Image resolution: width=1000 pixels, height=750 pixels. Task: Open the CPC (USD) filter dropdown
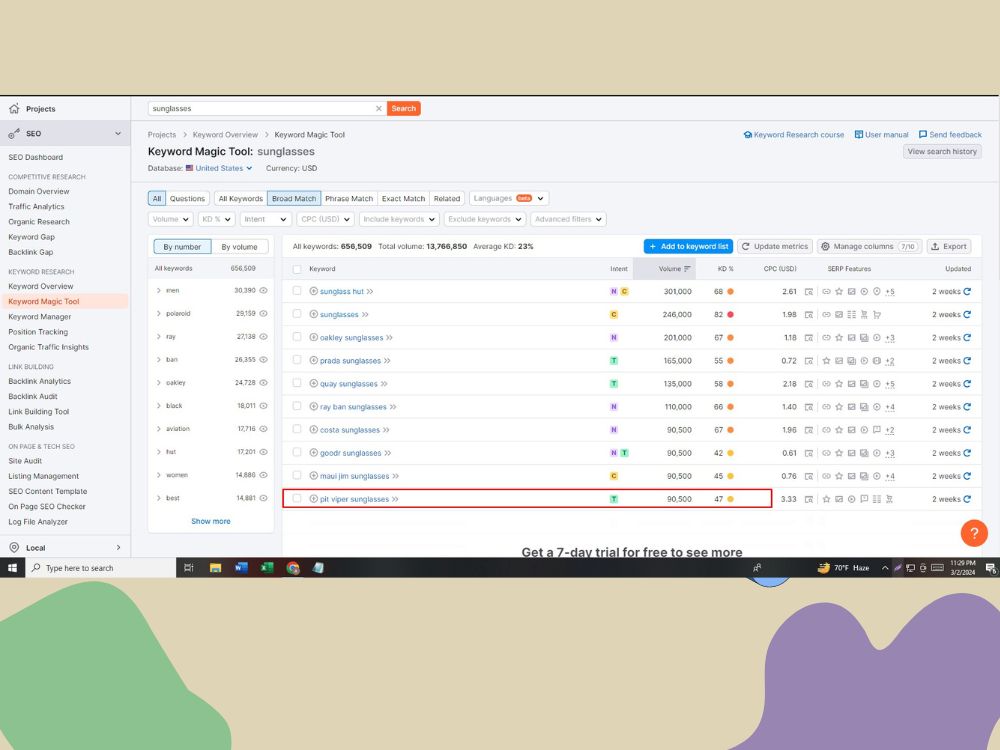(325, 219)
